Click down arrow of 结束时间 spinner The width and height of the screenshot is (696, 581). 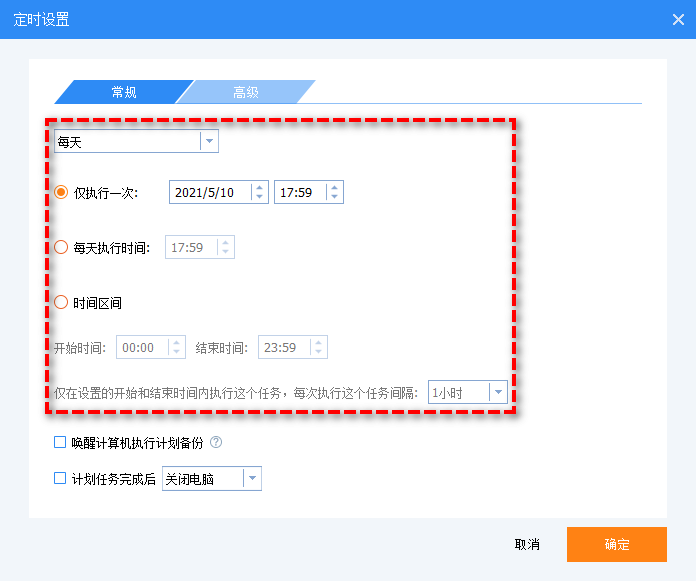(x=319, y=351)
